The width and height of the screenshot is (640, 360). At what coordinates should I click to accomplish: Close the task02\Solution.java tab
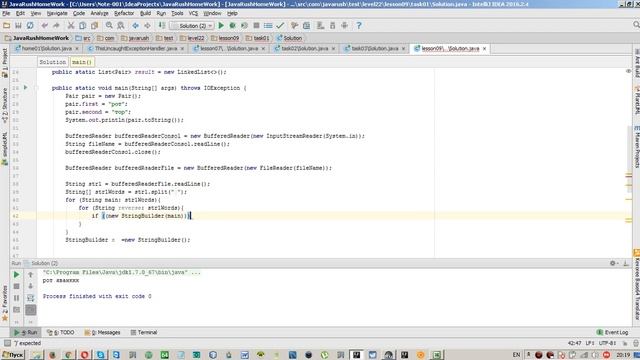333,49
